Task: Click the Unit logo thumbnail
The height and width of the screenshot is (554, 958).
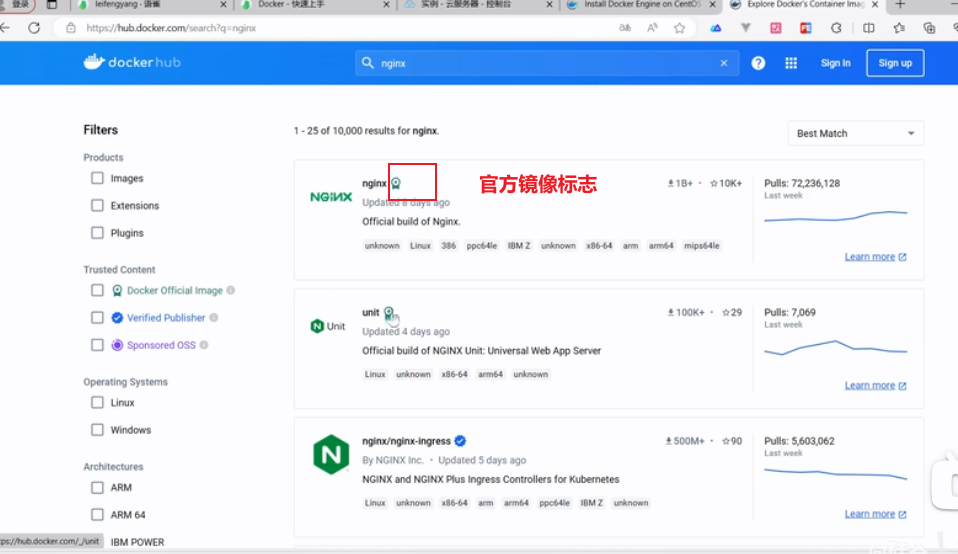Action: click(x=328, y=326)
